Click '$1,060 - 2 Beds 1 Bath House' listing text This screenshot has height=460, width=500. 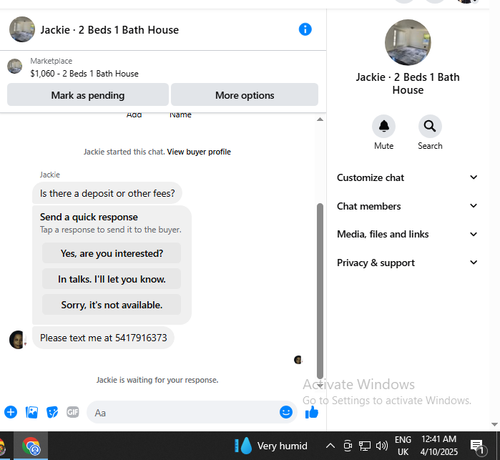84,74
